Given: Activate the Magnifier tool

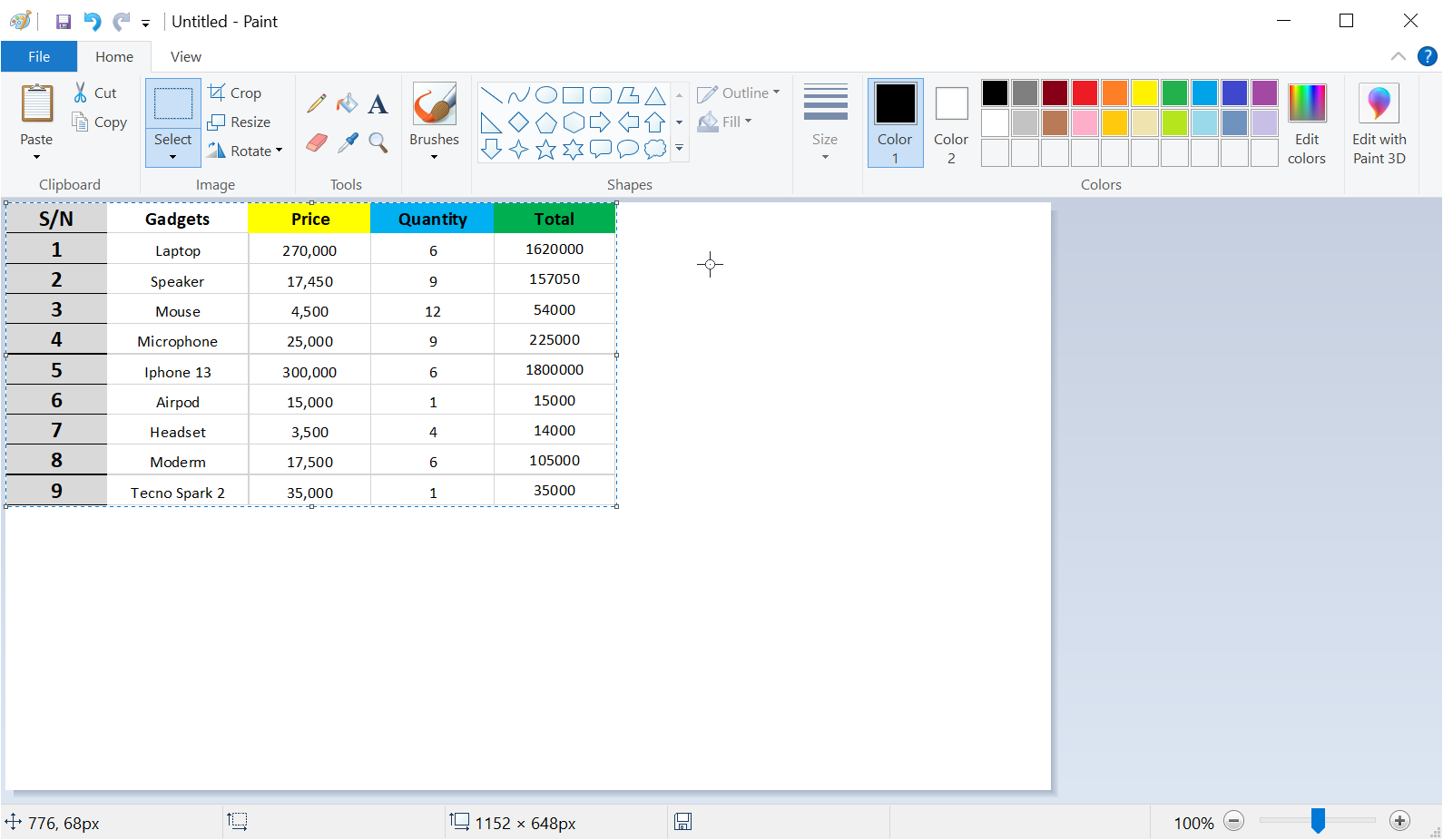Looking at the screenshot, I should pyautogui.click(x=378, y=142).
